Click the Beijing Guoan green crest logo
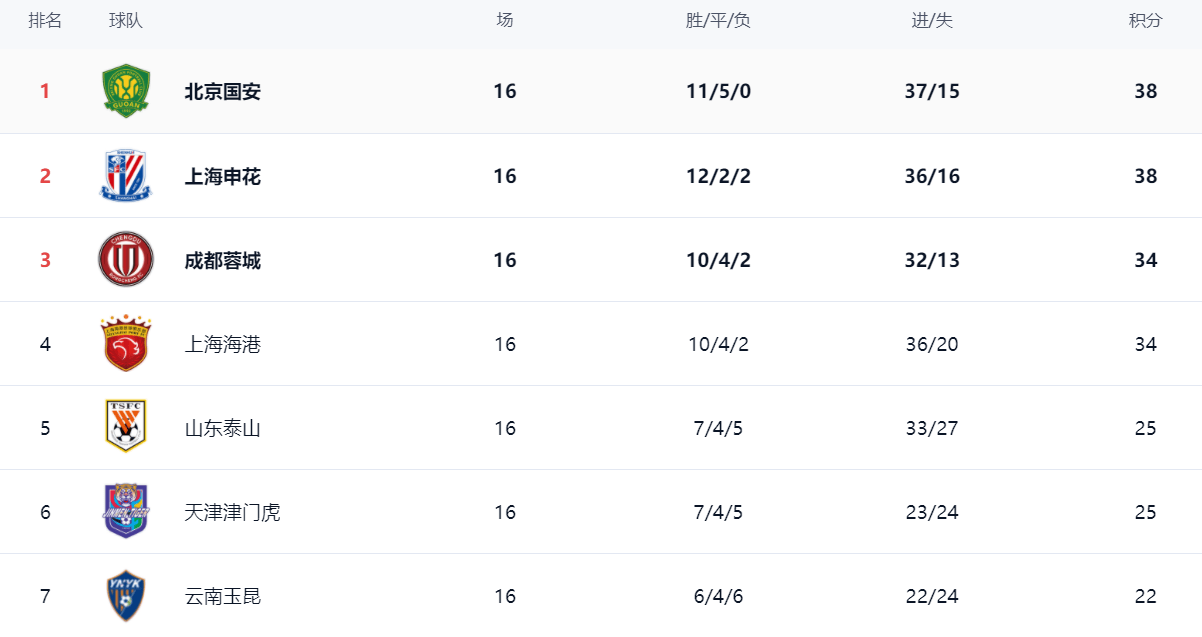1202x637 pixels. [x=126, y=91]
